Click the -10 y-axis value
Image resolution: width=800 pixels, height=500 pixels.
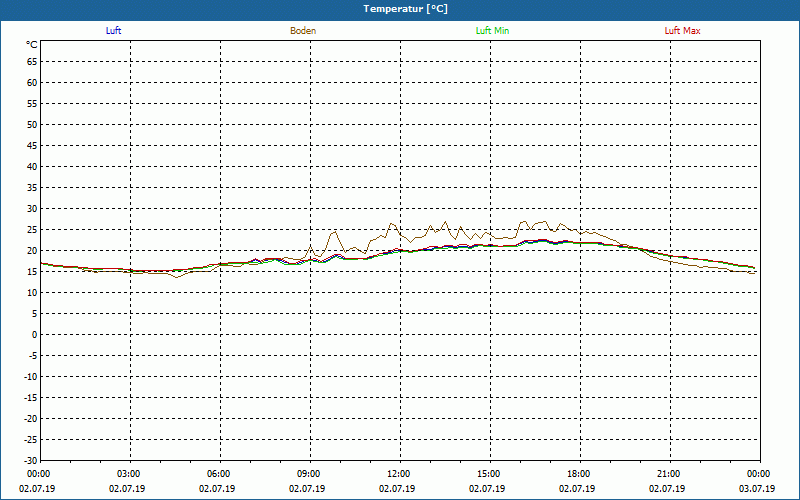[31, 377]
